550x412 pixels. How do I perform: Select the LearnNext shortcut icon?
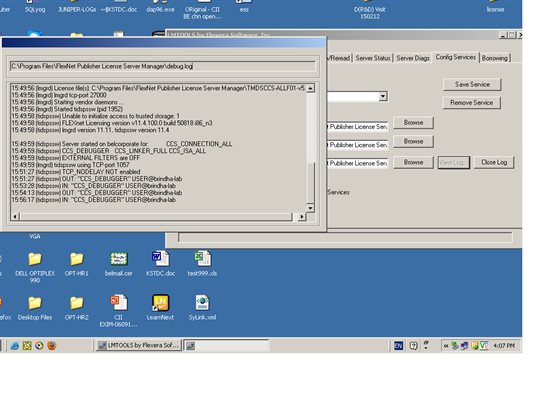coord(160,307)
